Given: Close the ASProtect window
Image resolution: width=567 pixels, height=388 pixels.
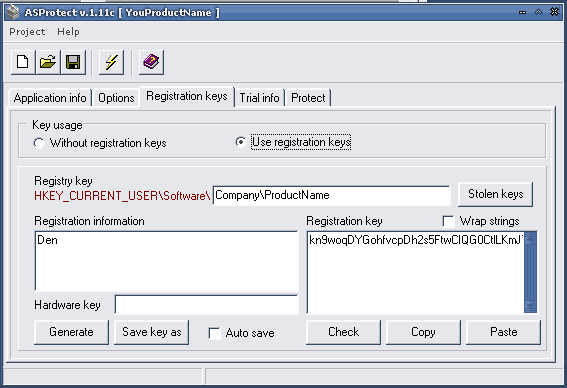Looking at the screenshot, I should click(554, 12).
